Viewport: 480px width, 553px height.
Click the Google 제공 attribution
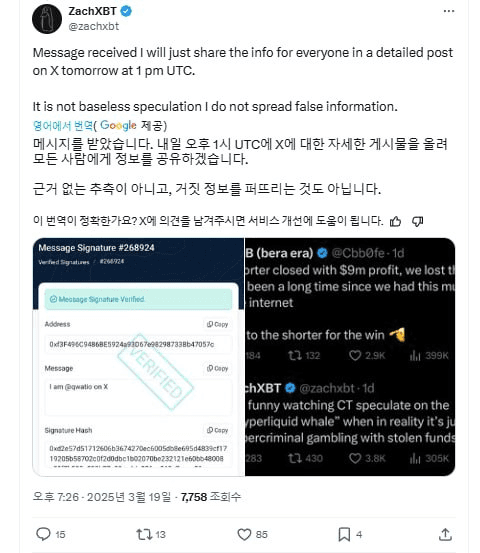133,125
